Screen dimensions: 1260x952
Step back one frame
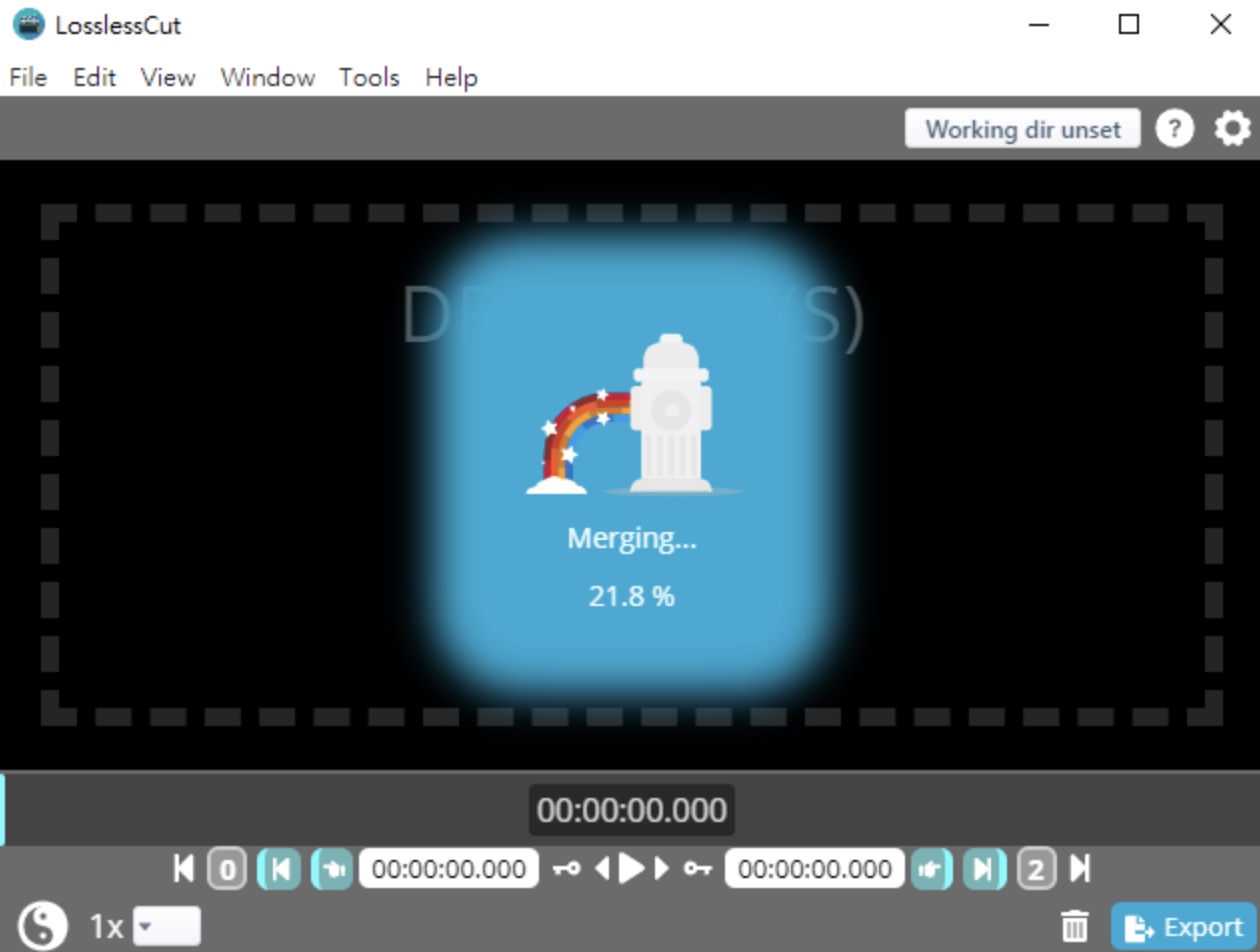coord(602,869)
